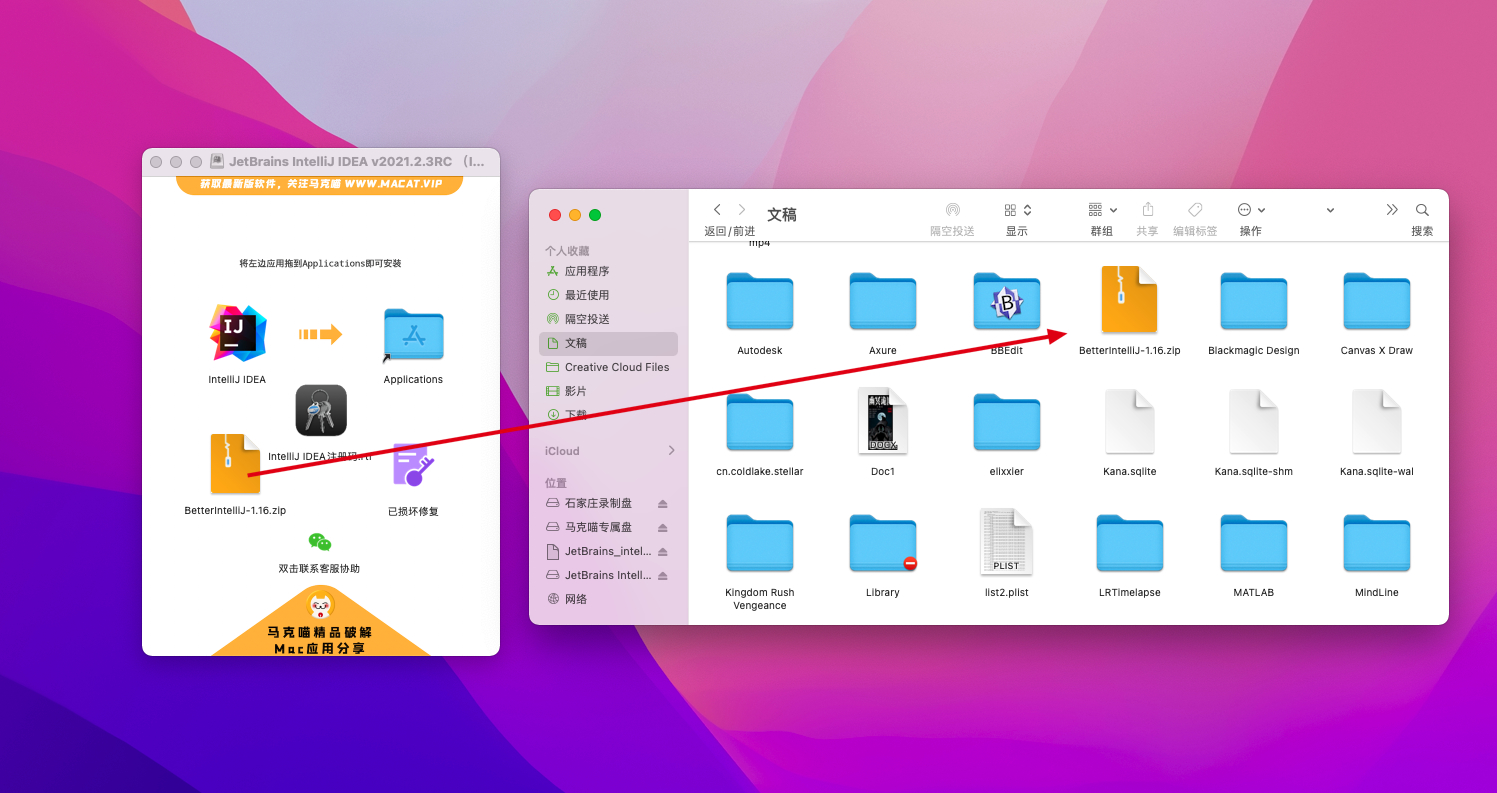
Task: Select the Kana.sqlite file
Action: pyautogui.click(x=1130, y=421)
